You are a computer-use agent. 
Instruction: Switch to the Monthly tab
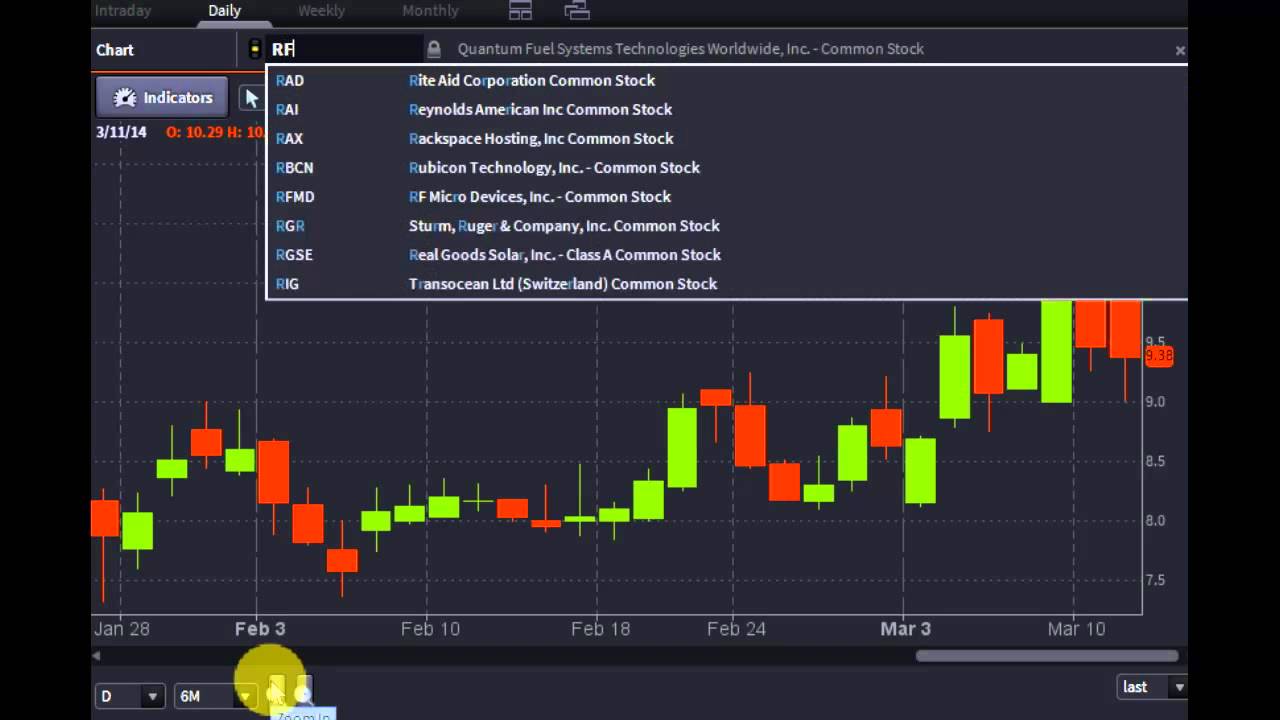[430, 11]
